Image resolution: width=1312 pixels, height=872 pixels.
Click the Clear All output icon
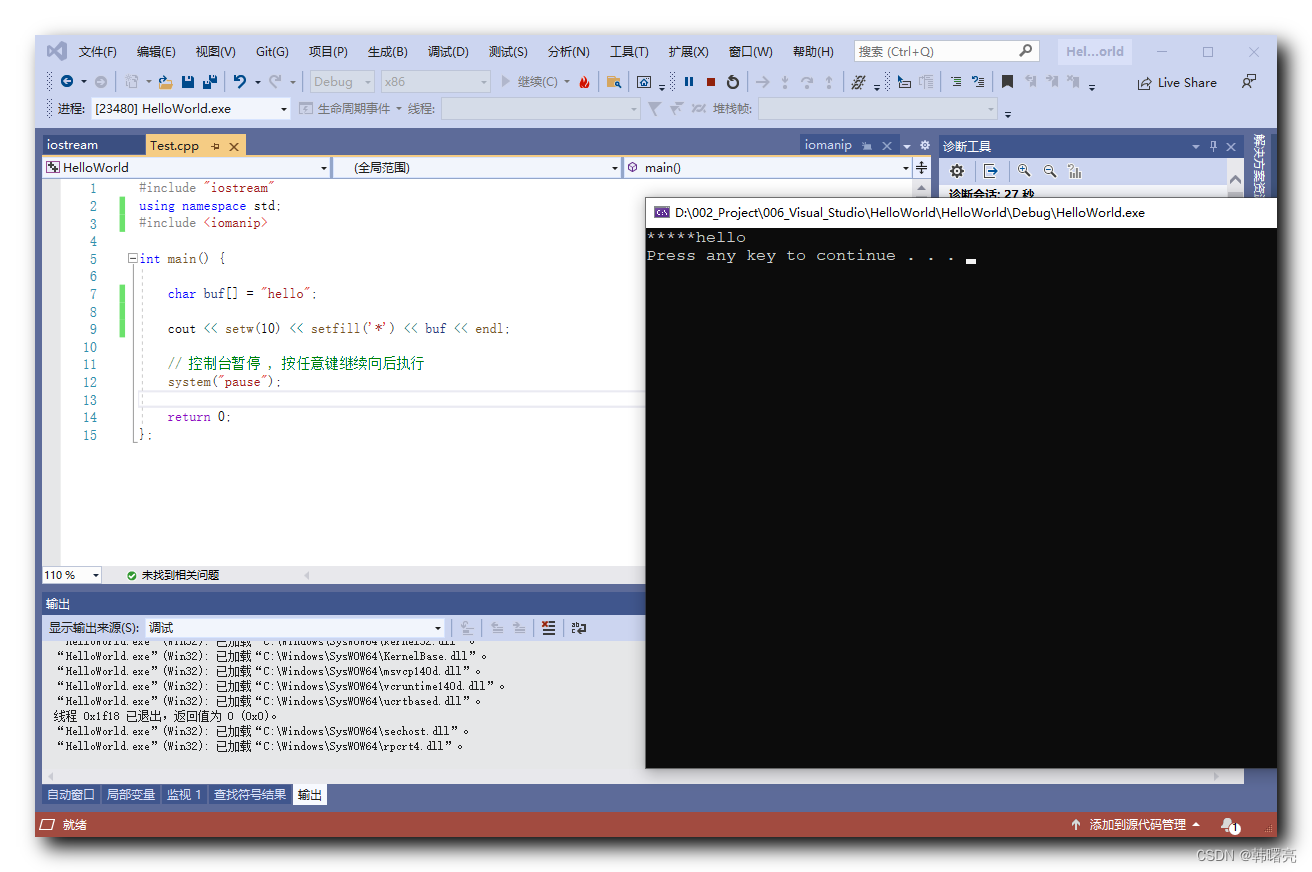point(548,628)
